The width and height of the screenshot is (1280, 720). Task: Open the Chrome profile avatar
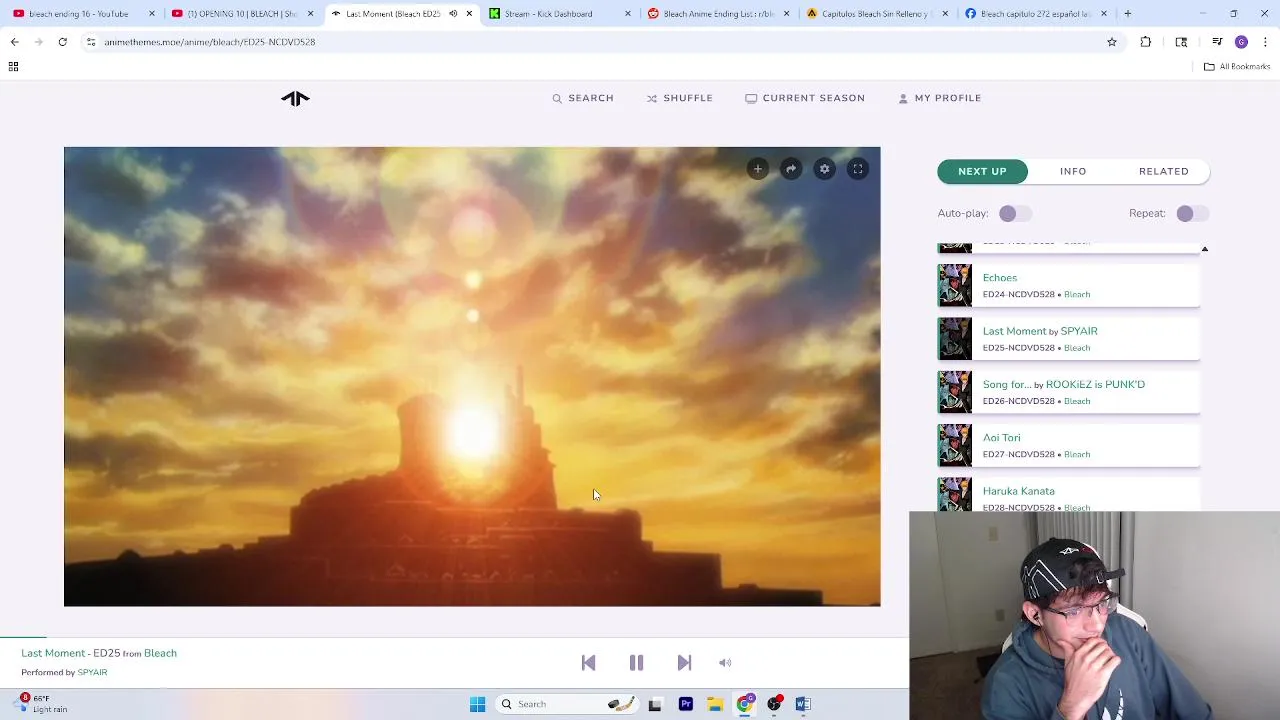click(1241, 42)
